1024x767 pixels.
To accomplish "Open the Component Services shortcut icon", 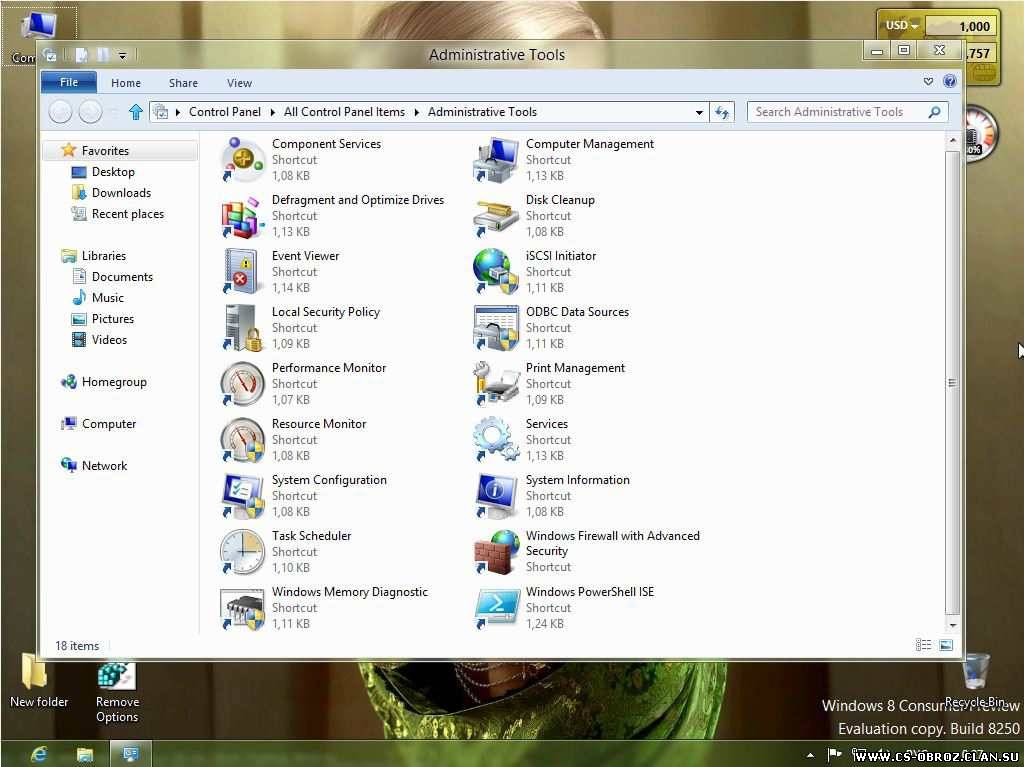I will click(243, 159).
